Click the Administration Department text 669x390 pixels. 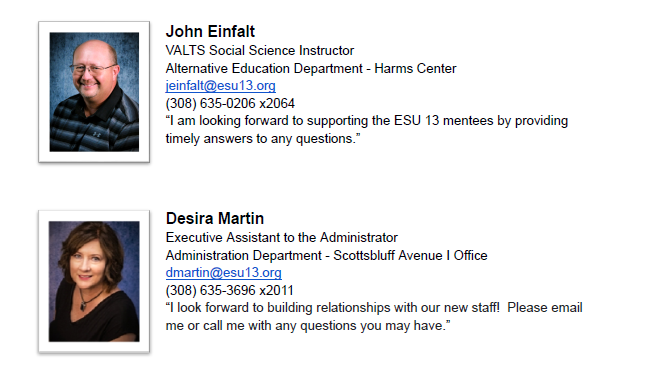(x=244, y=255)
